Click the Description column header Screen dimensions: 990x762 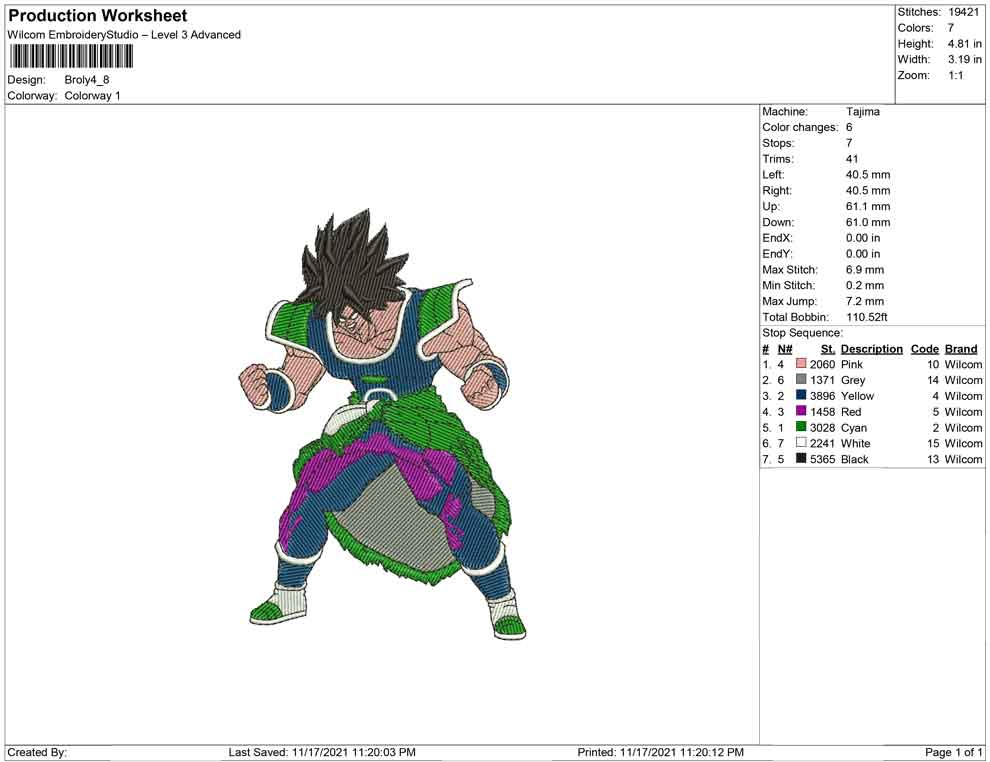(871, 349)
